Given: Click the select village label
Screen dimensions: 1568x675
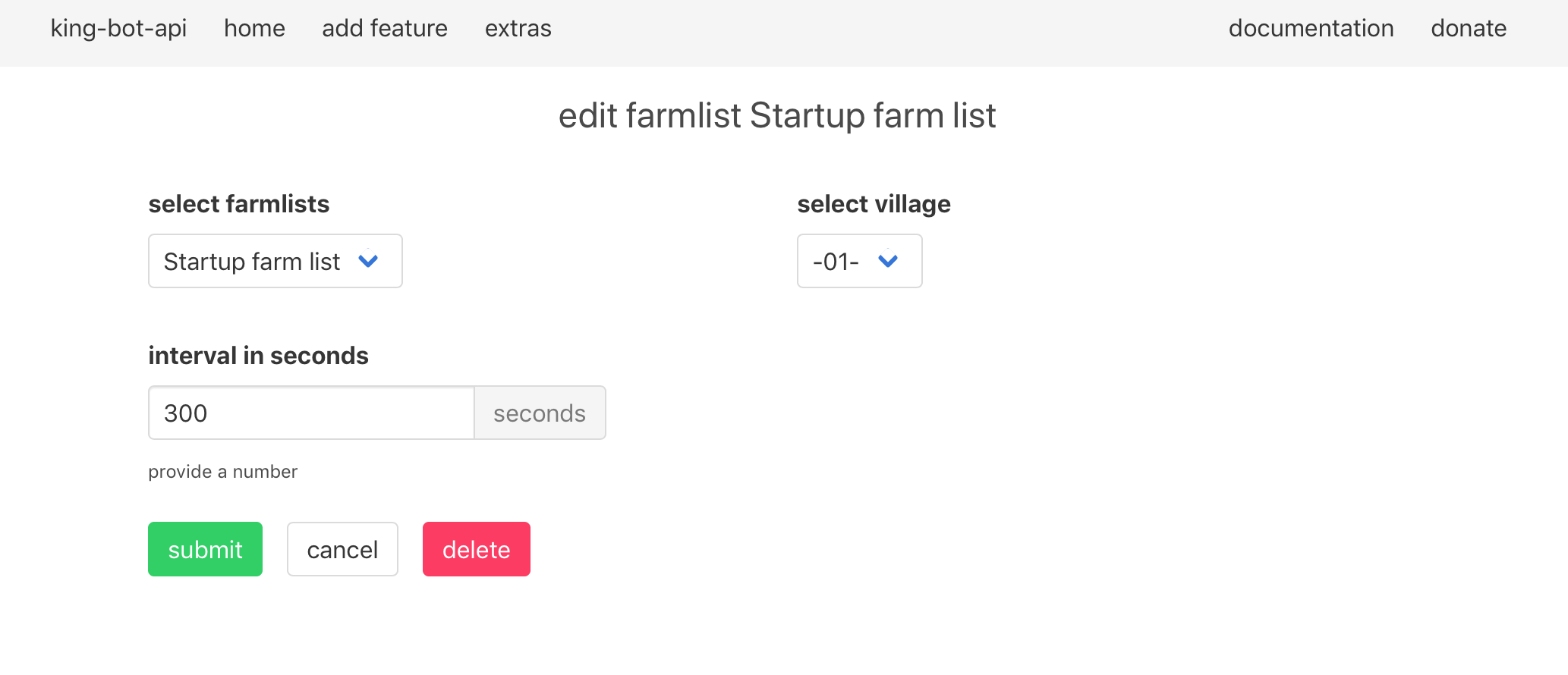Looking at the screenshot, I should point(874,204).
